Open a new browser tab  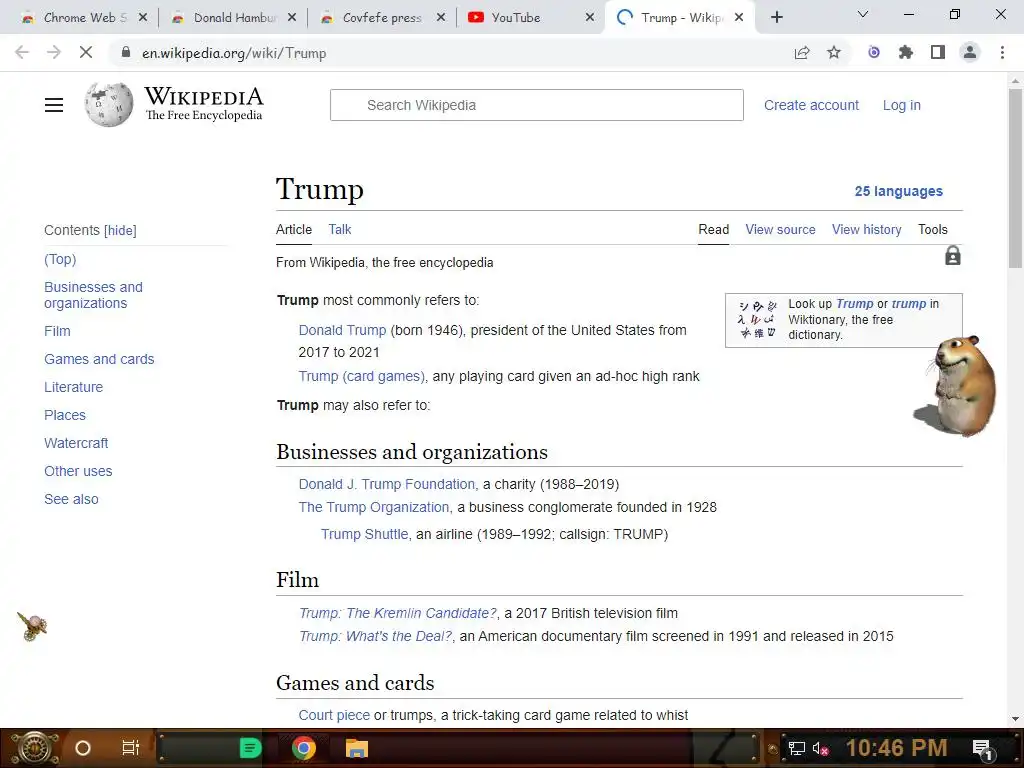click(x=776, y=17)
